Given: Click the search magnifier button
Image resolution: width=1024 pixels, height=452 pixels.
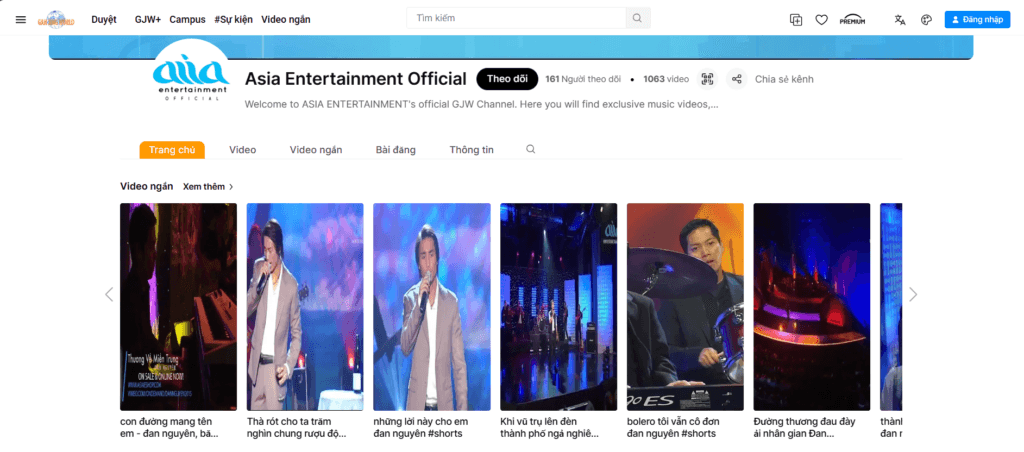Looking at the screenshot, I should point(637,18).
